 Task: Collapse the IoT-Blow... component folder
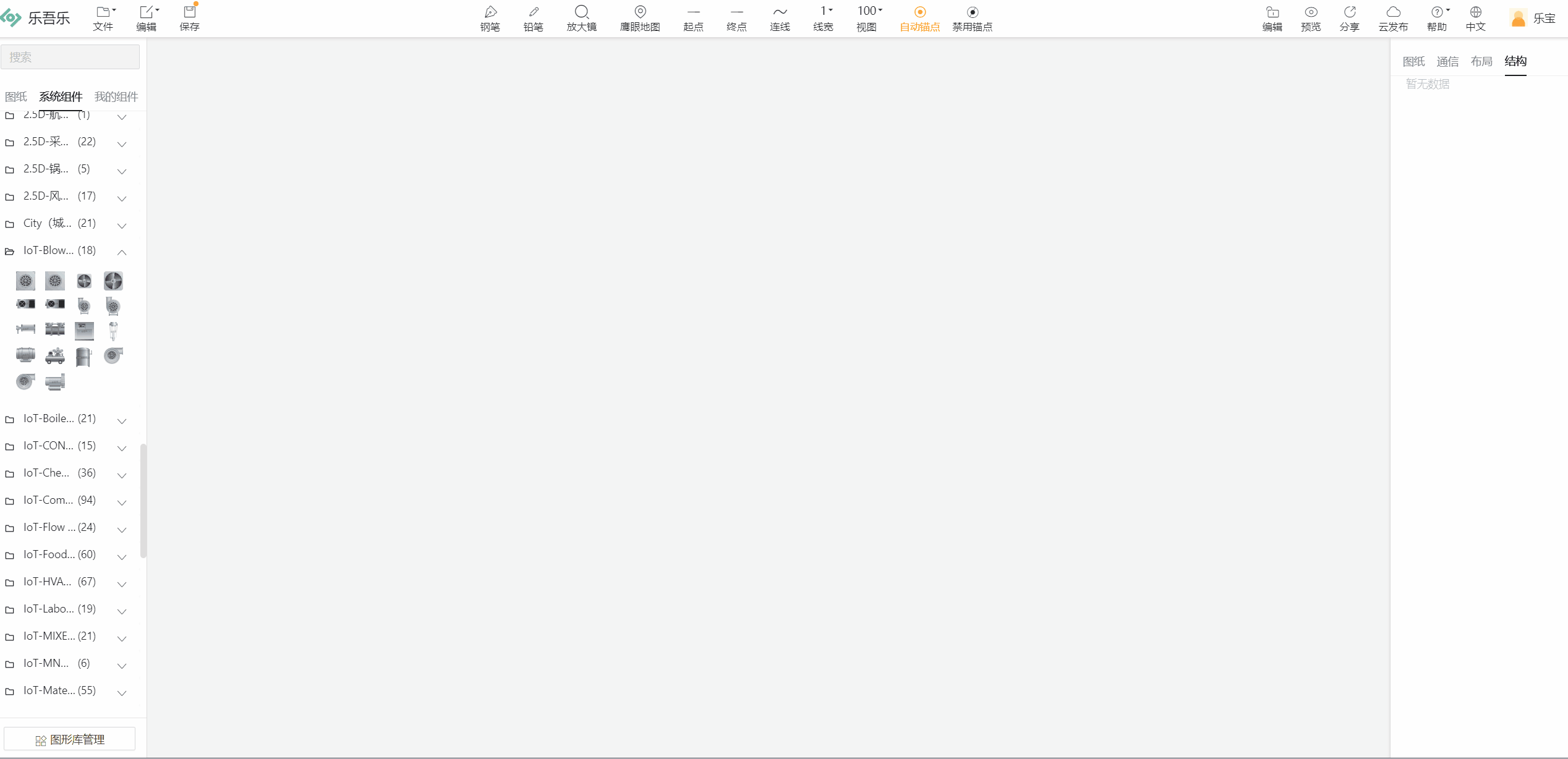click(x=122, y=252)
